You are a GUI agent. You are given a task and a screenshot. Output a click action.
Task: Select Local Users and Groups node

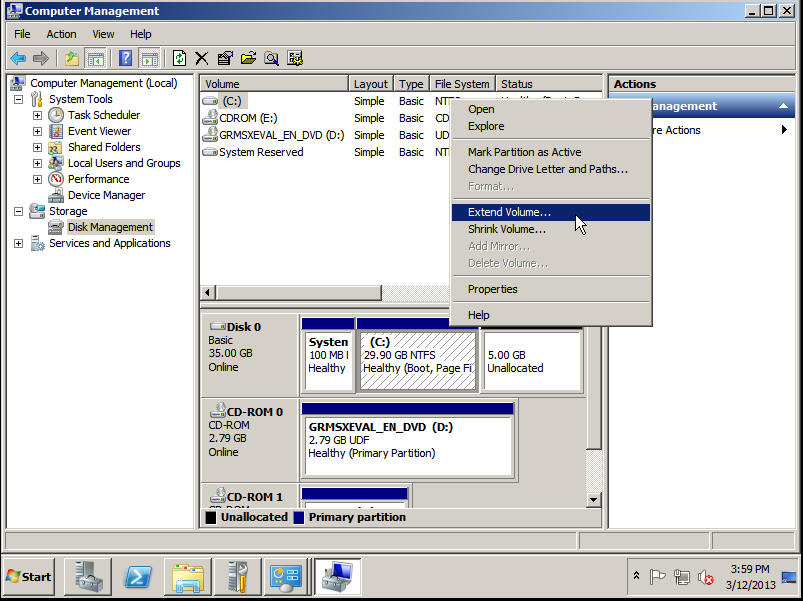coord(124,163)
